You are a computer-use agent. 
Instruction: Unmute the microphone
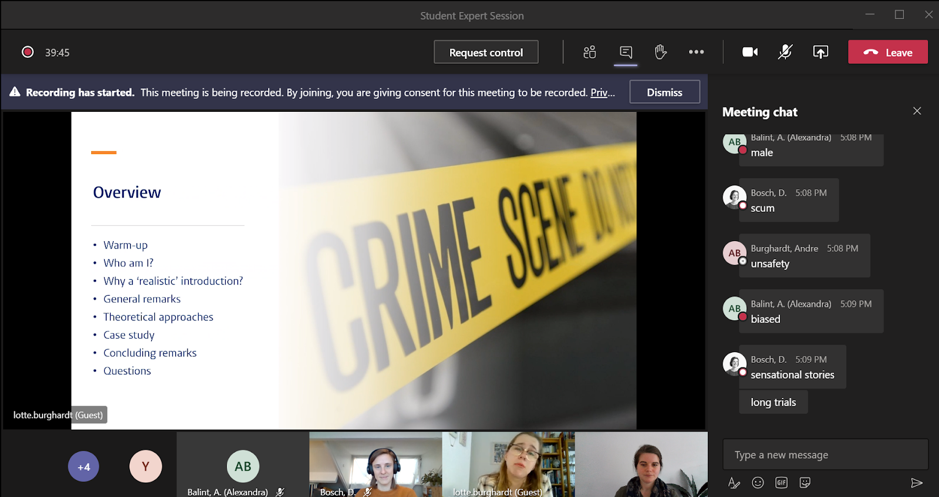point(785,52)
